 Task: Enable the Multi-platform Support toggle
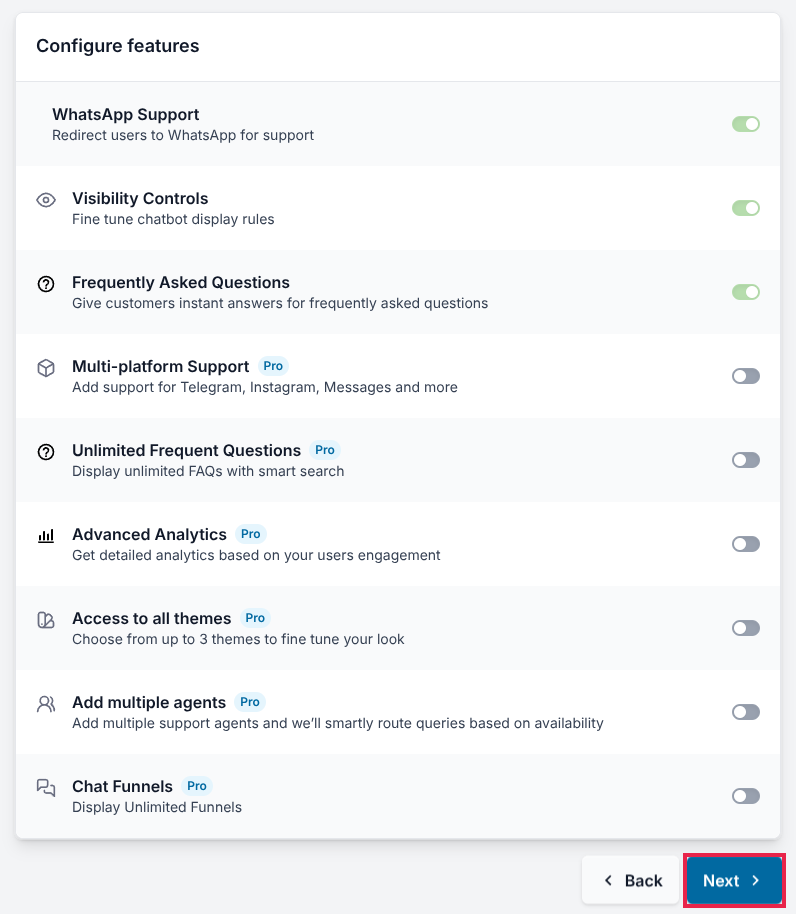746,376
